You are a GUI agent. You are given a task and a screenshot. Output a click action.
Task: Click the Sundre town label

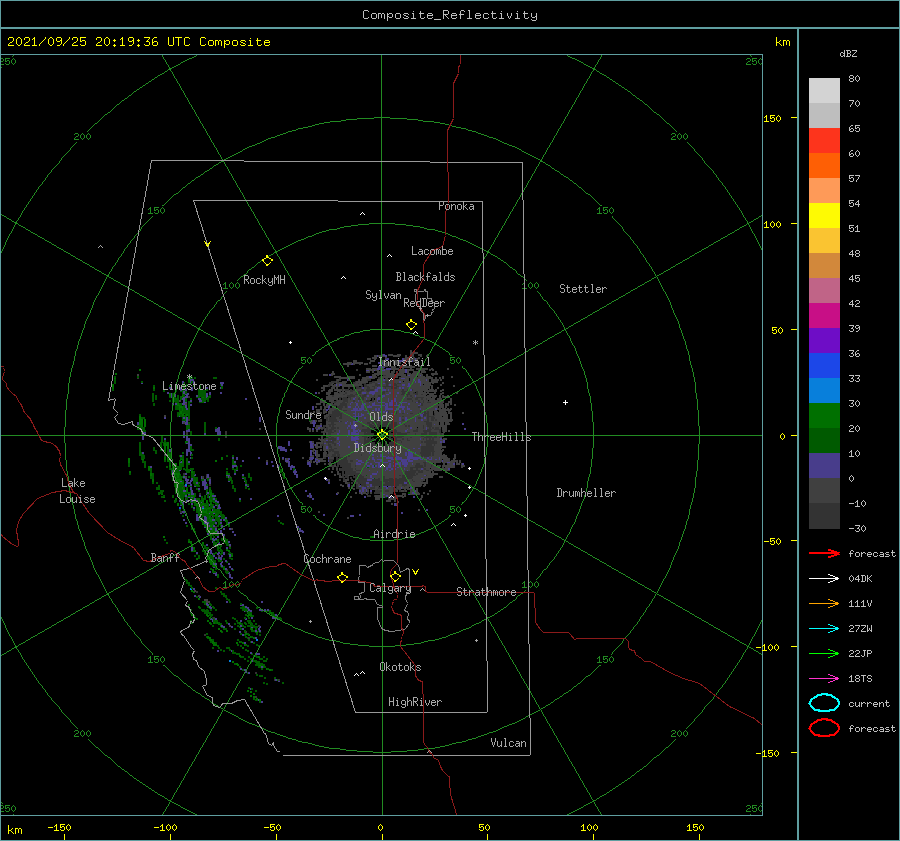[x=303, y=414]
